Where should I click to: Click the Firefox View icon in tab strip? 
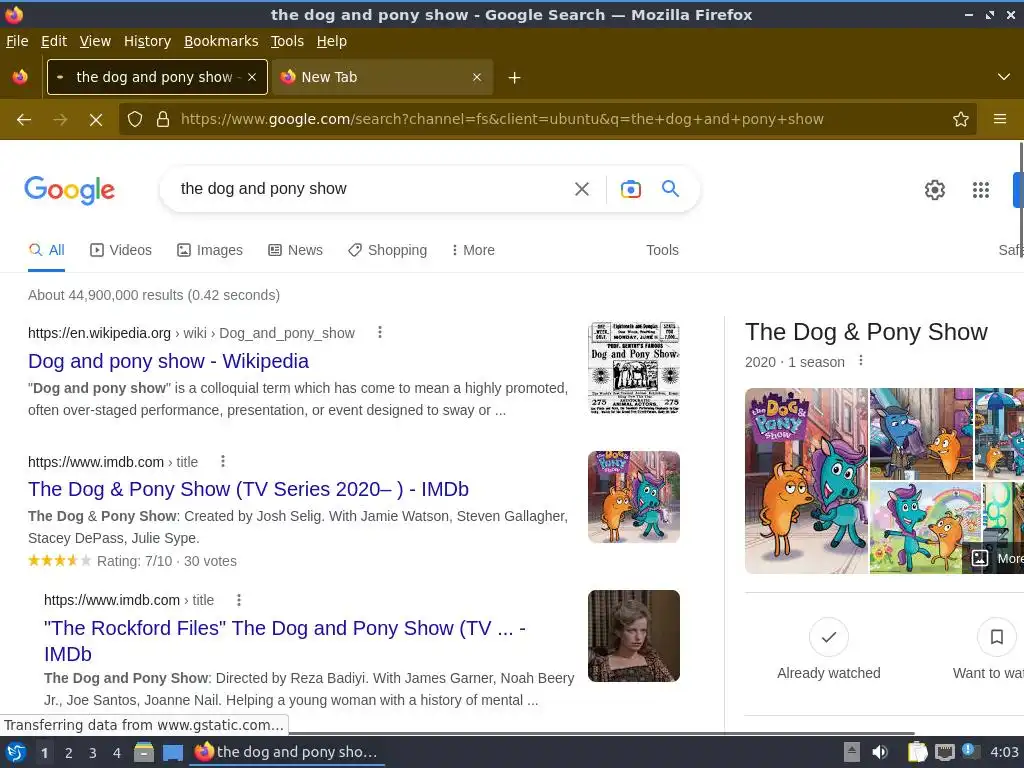pyautogui.click(x=20, y=77)
